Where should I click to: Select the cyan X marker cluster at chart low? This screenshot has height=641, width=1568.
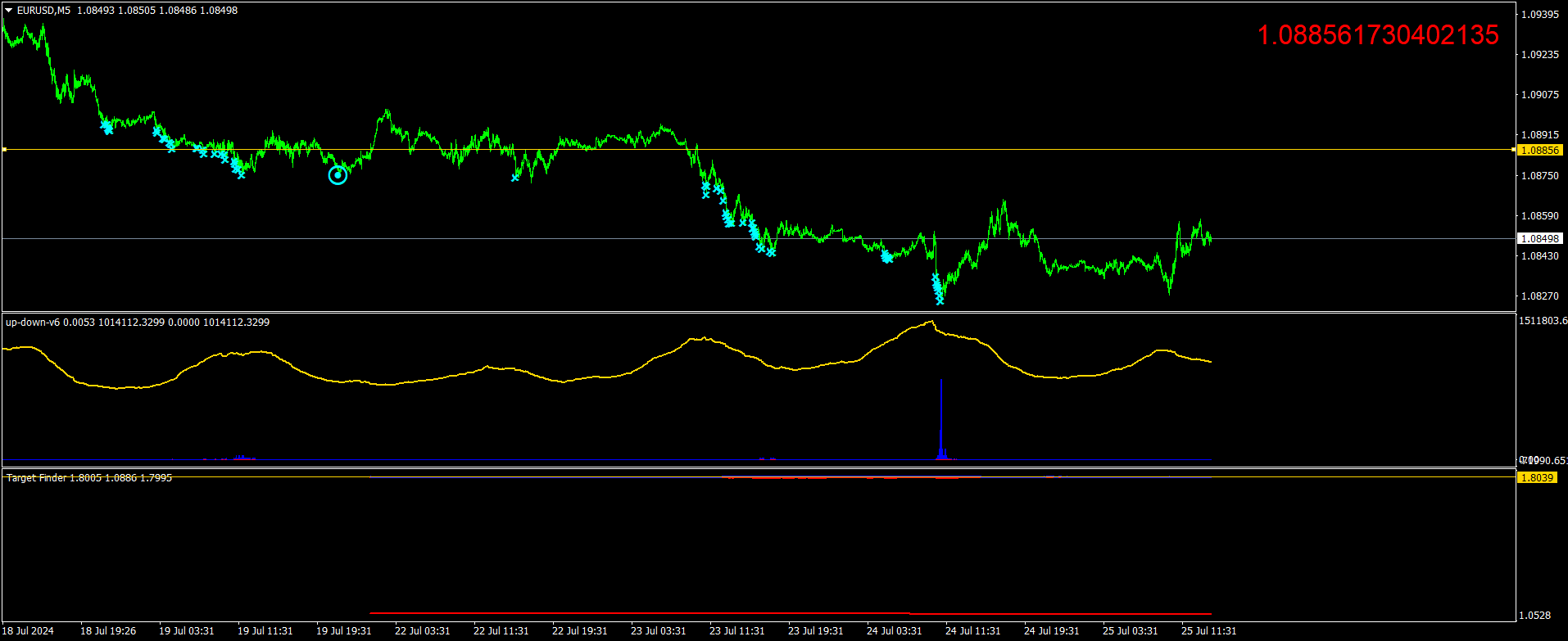click(937, 289)
